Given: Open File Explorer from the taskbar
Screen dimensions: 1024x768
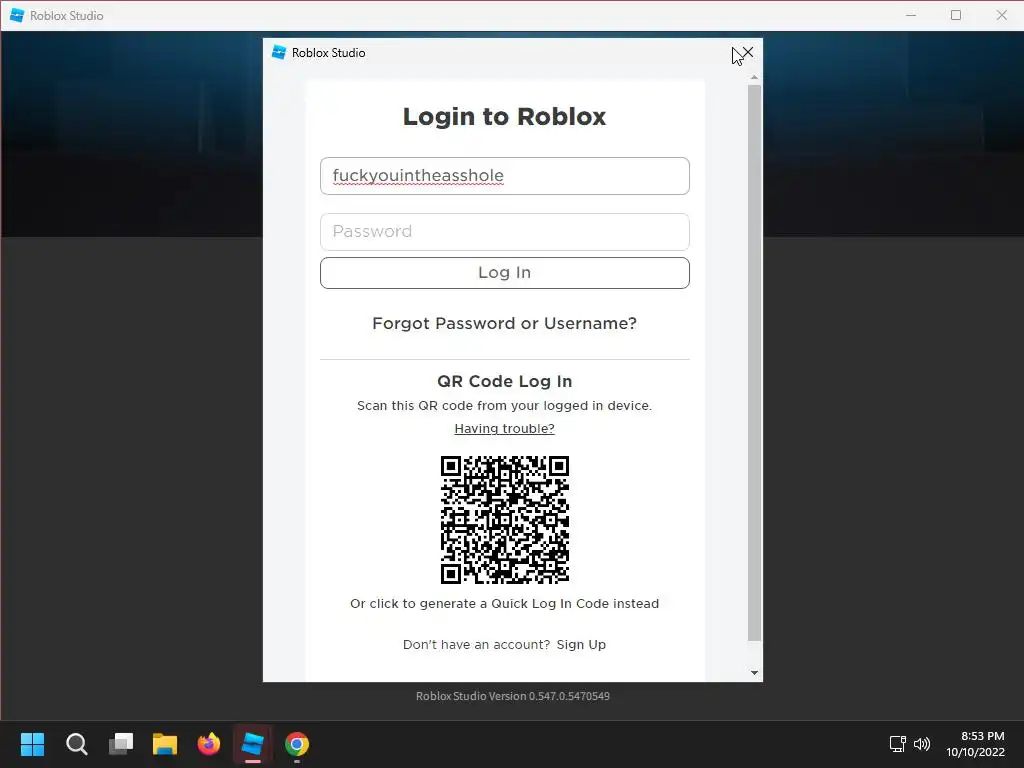Looking at the screenshot, I should click(165, 744).
